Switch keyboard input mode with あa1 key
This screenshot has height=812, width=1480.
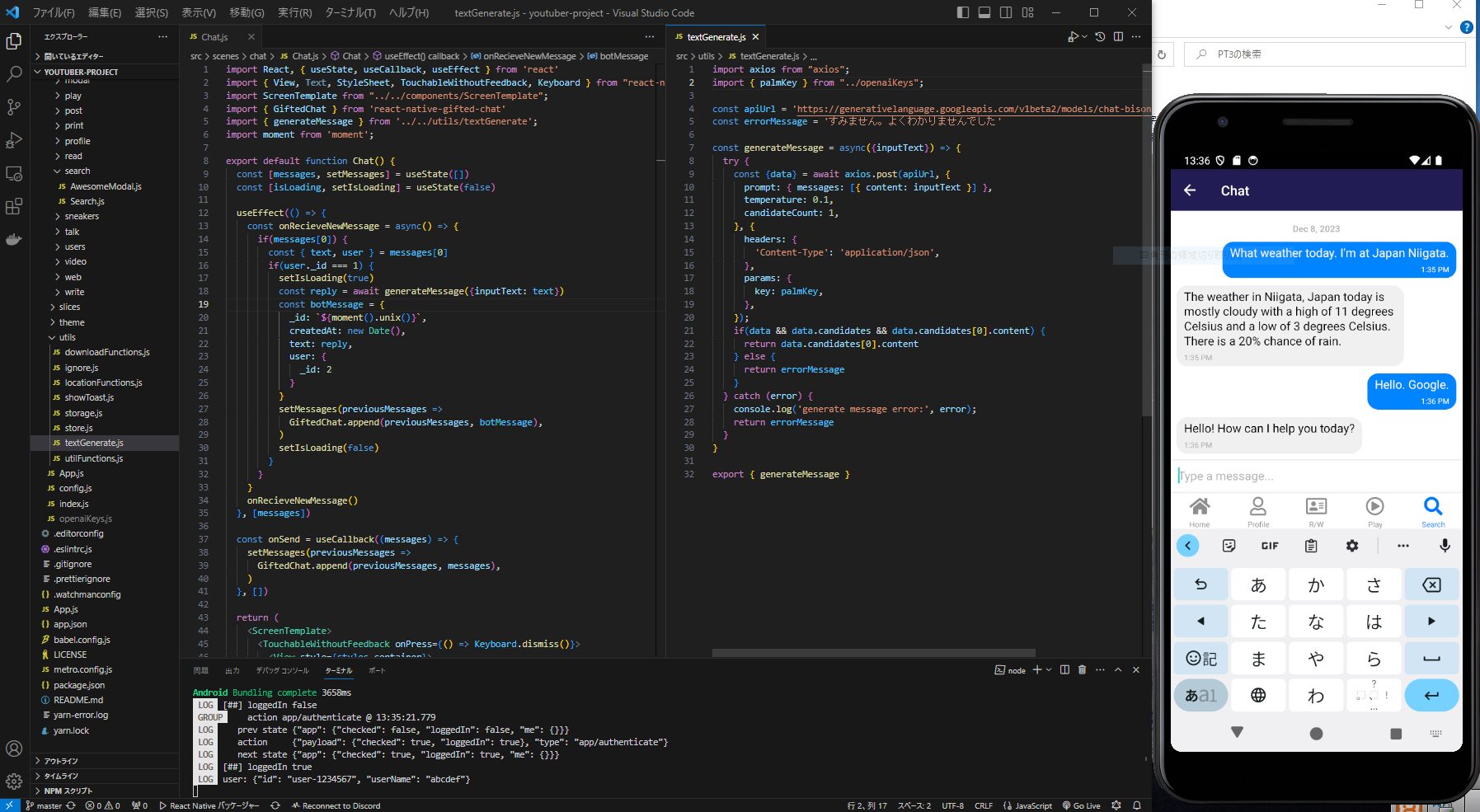1200,695
